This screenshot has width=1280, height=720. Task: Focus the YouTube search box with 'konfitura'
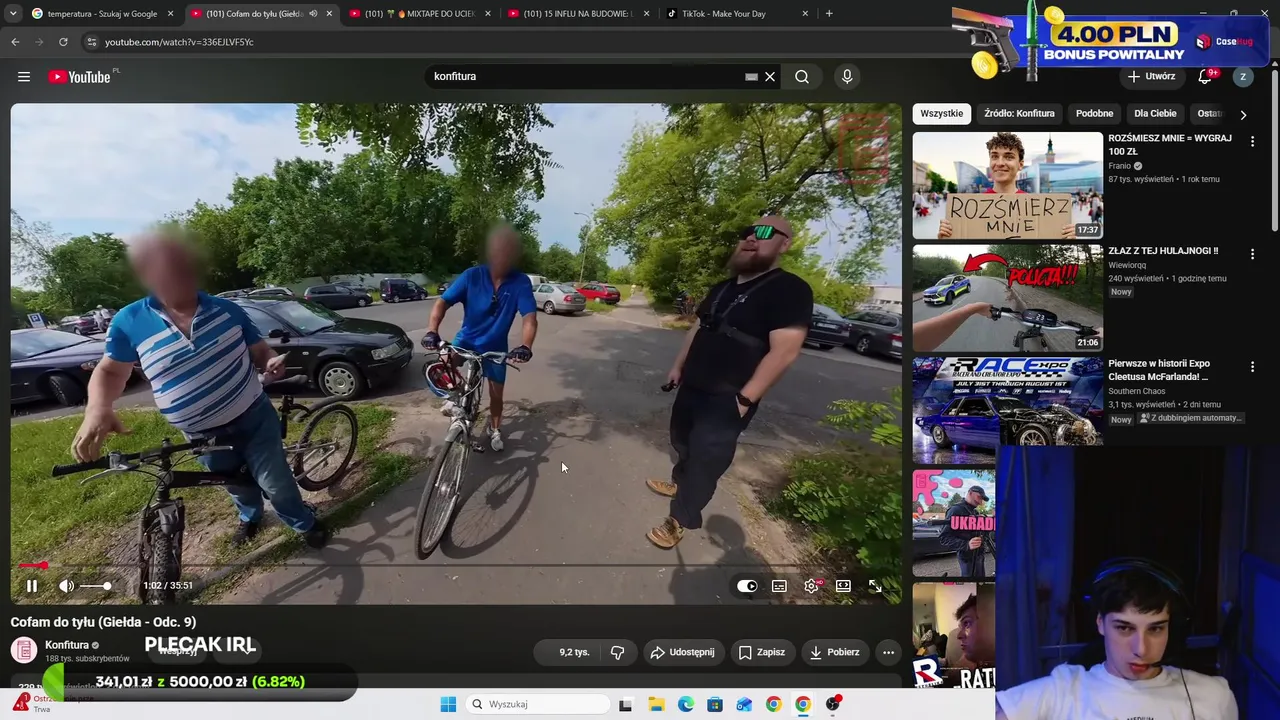point(585,76)
